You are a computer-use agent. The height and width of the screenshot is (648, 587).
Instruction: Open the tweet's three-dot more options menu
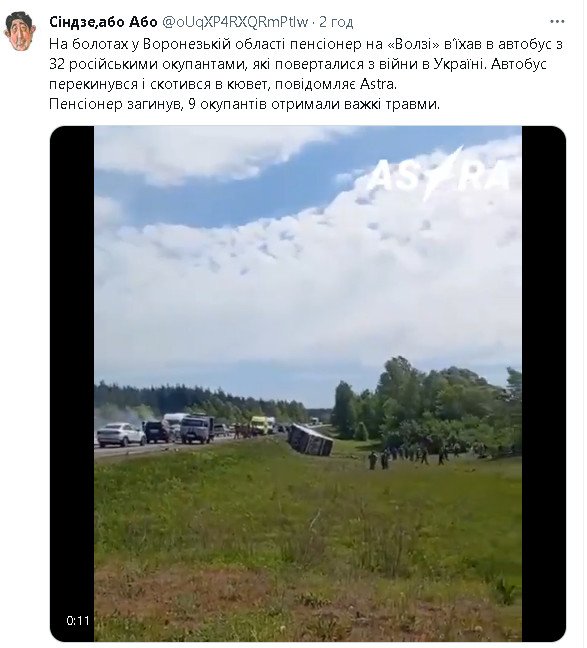[x=558, y=21]
